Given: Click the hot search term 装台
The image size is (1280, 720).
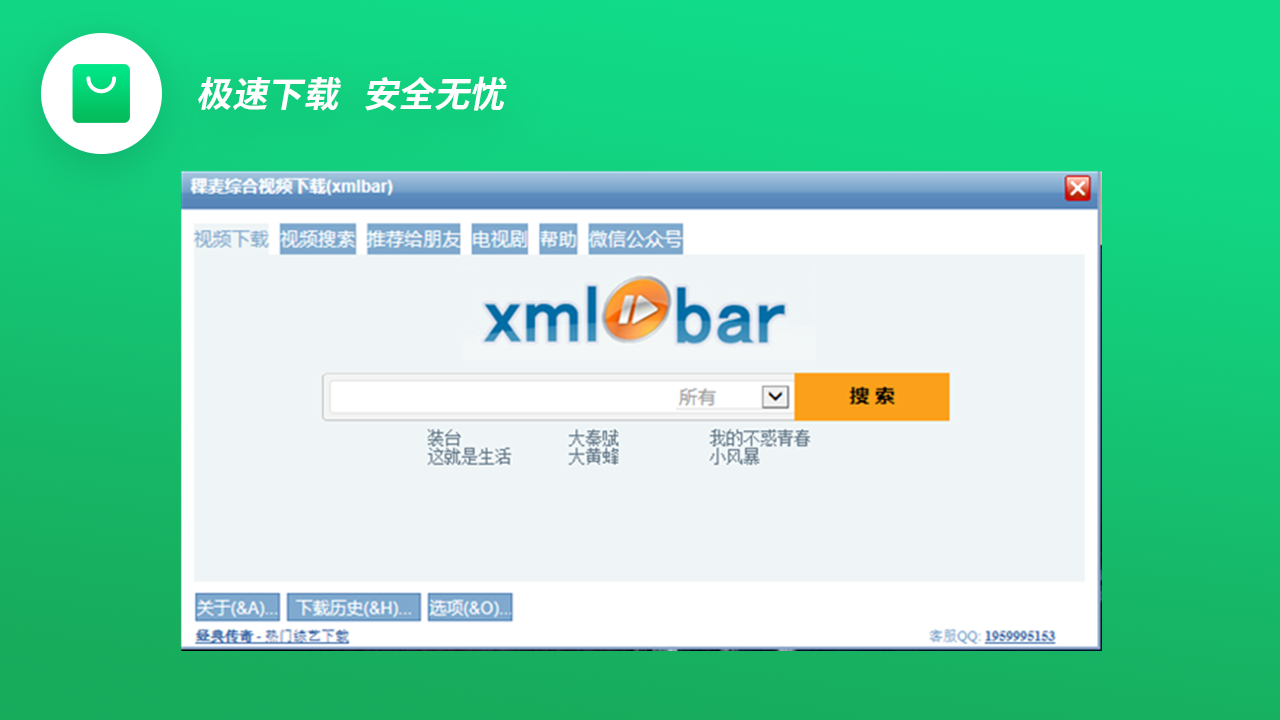Looking at the screenshot, I should pyautogui.click(x=444, y=438).
